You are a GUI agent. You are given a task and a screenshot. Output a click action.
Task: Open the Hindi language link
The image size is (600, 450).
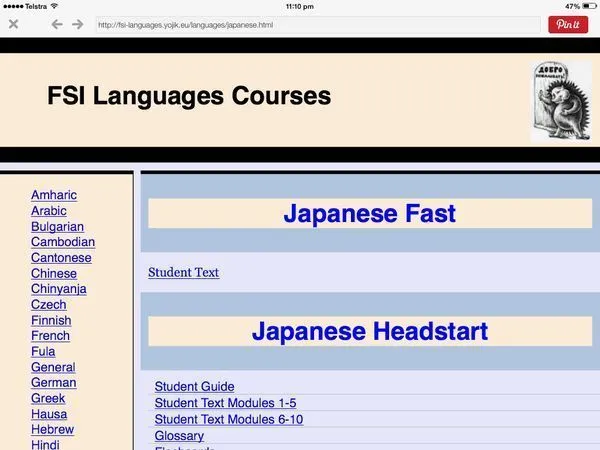click(45, 445)
